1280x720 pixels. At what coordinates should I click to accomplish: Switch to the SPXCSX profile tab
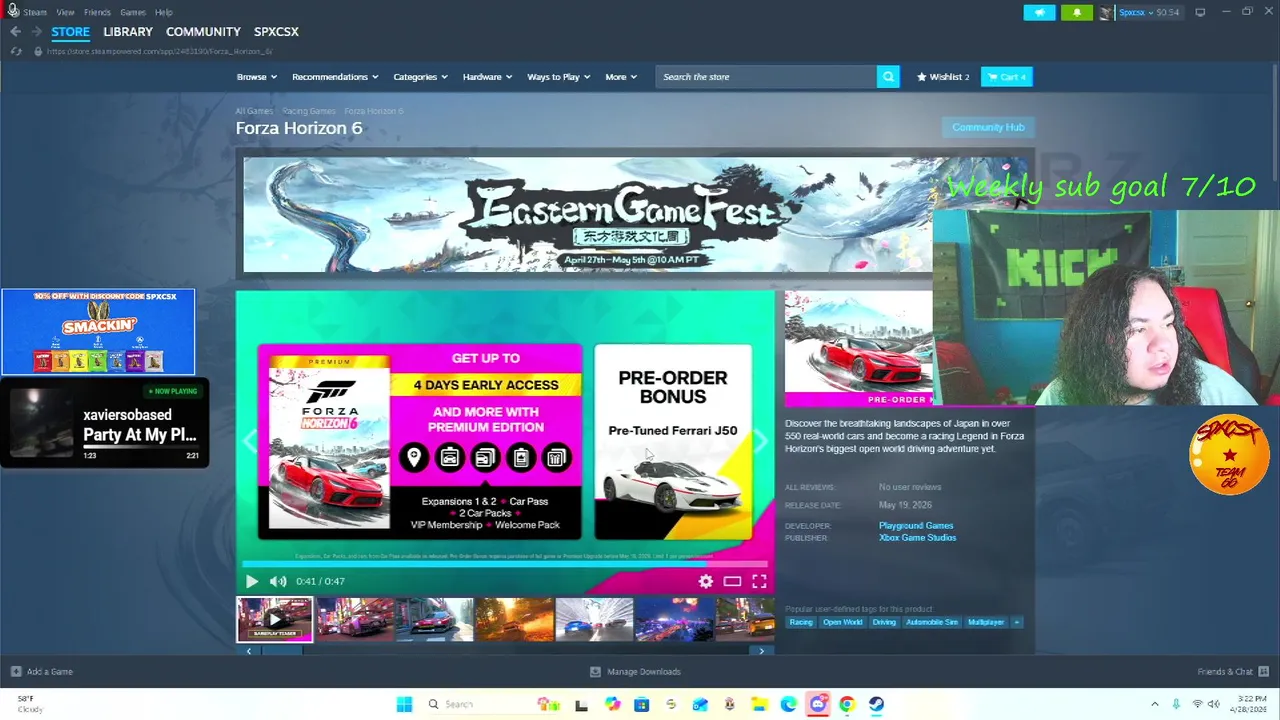pos(276,32)
